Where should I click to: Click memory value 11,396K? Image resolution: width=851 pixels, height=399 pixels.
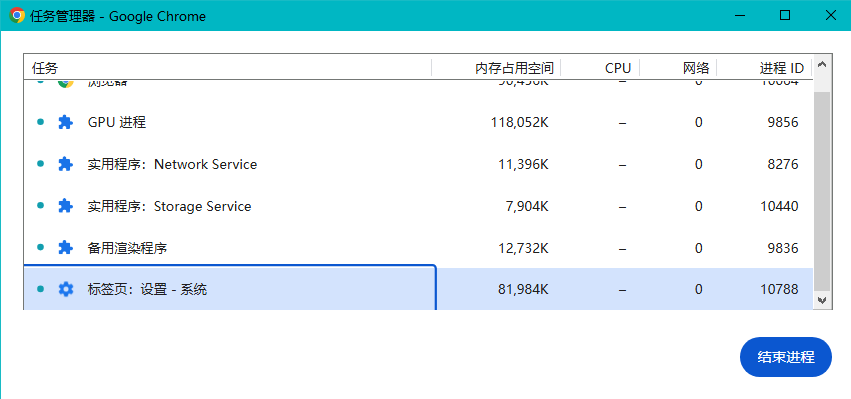[x=523, y=164]
